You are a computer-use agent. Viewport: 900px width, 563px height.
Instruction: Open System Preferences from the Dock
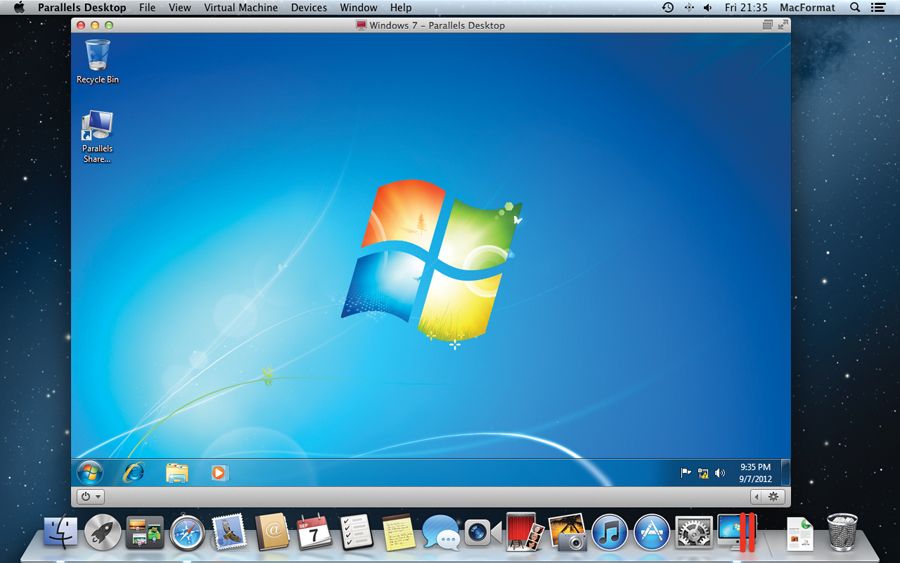point(694,532)
